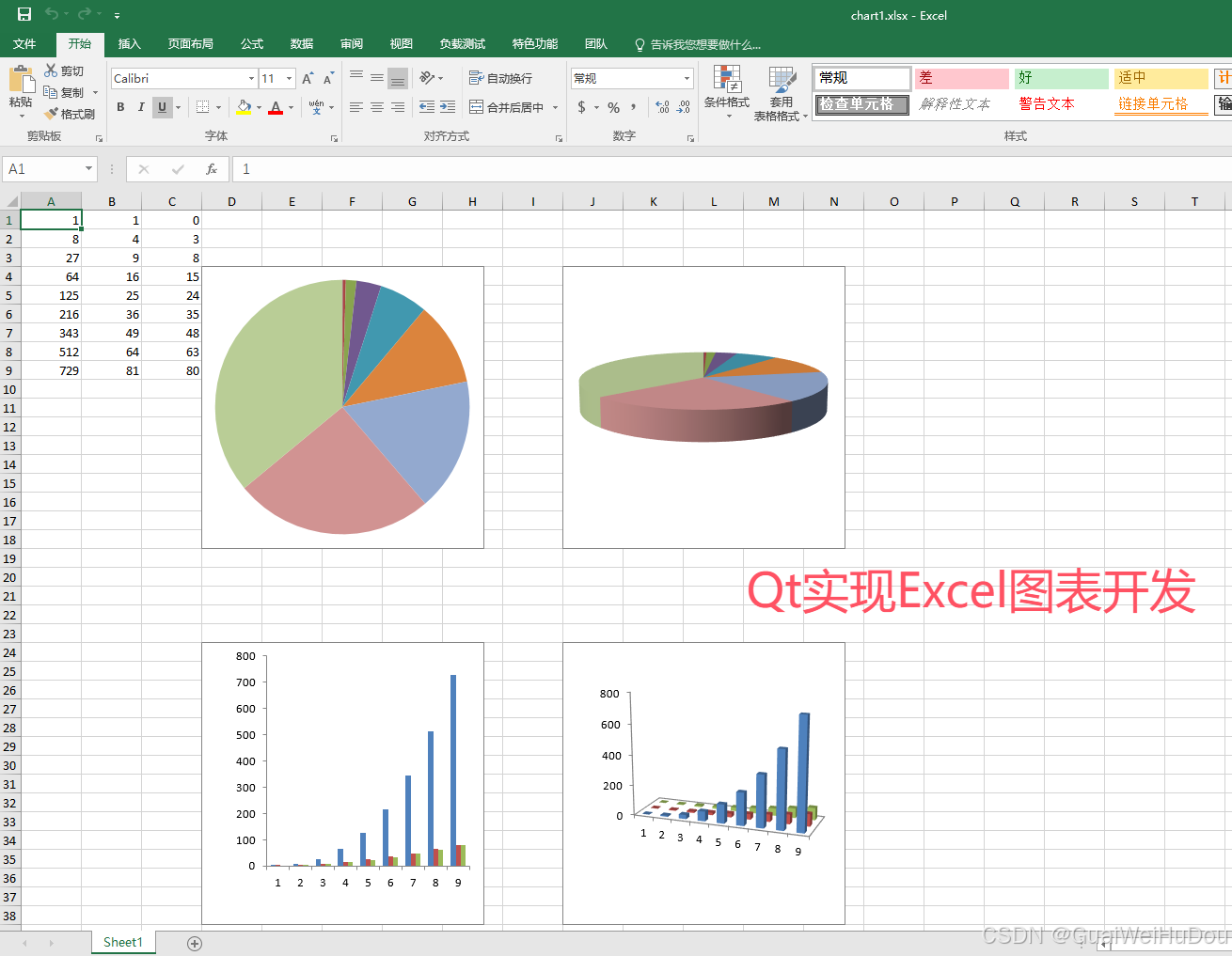
Task: Click the Decrease Font Size icon
Action: tap(328, 79)
